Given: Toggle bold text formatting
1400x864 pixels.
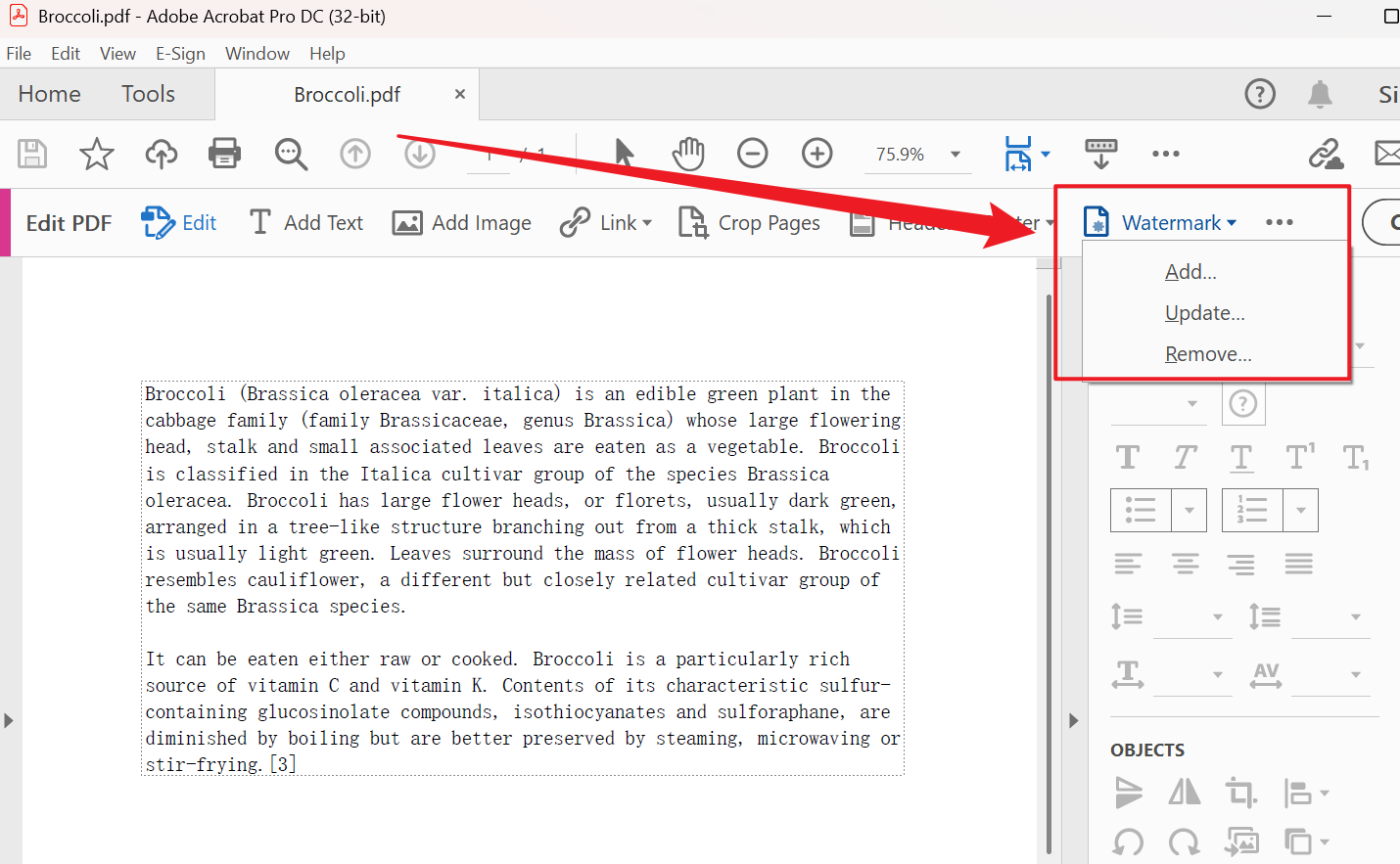Looking at the screenshot, I should pos(1128,457).
